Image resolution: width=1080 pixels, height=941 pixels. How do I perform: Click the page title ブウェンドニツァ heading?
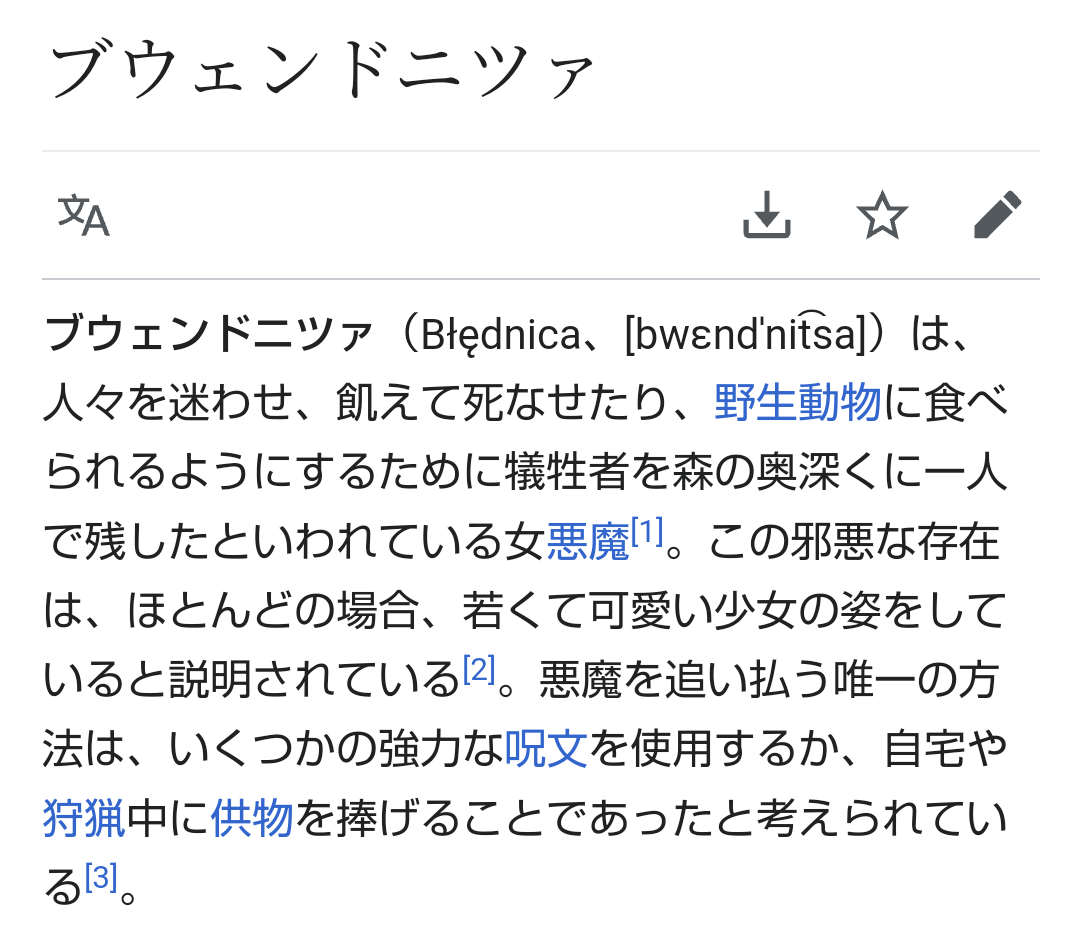pyautogui.click(x=322, y=72)
